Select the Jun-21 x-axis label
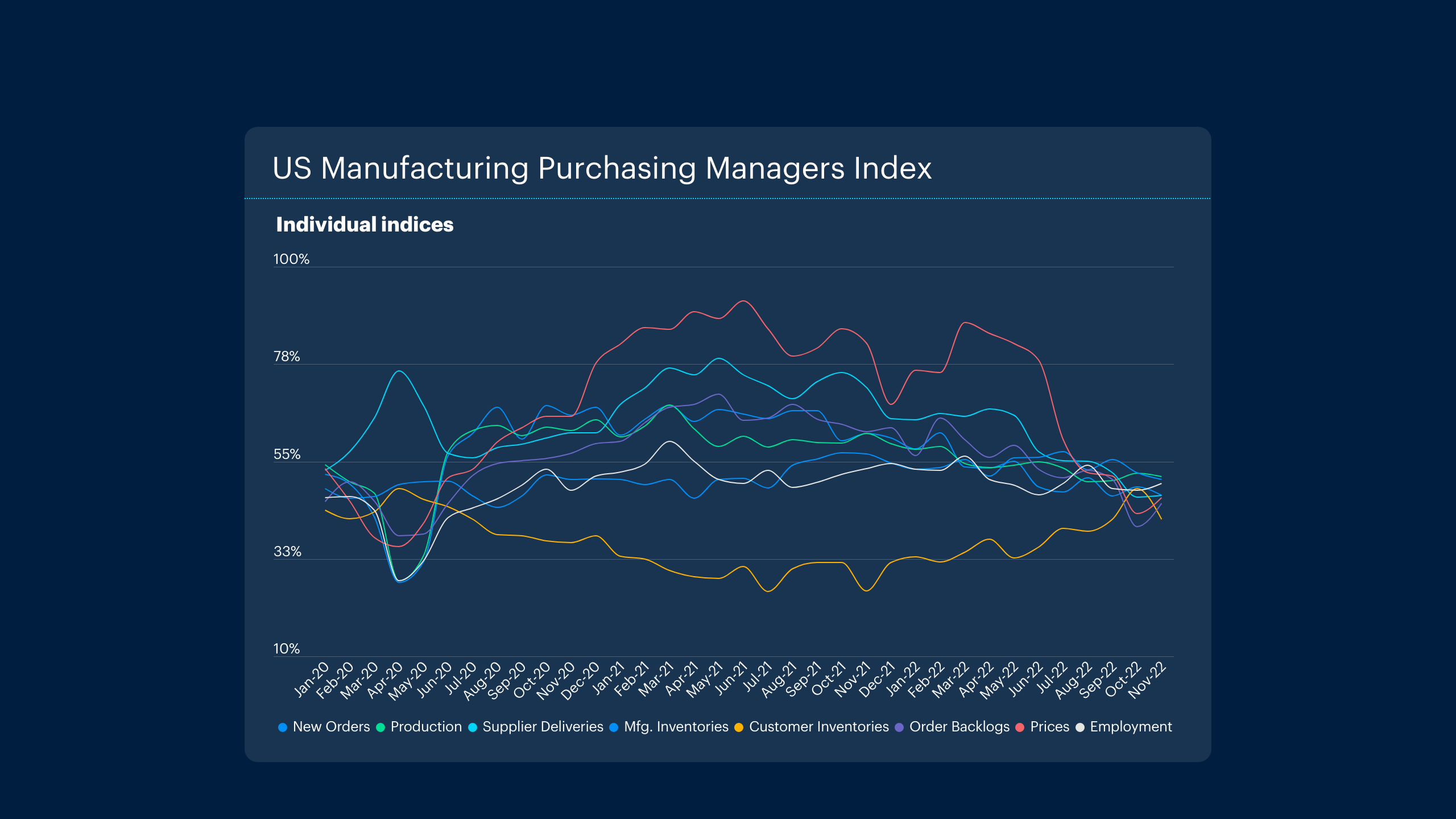 click(731, 679)
